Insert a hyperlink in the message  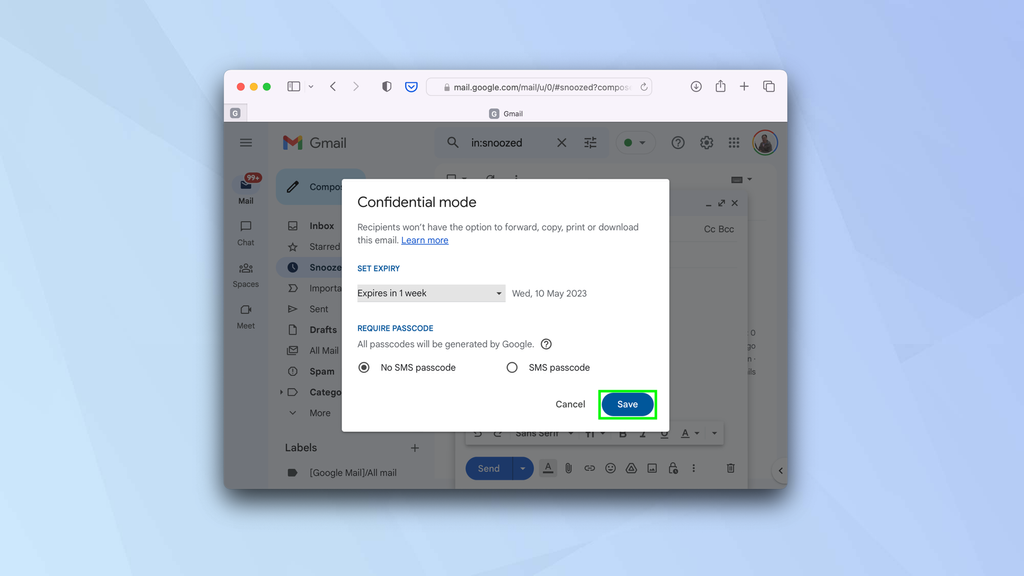(x=589, y=468)
